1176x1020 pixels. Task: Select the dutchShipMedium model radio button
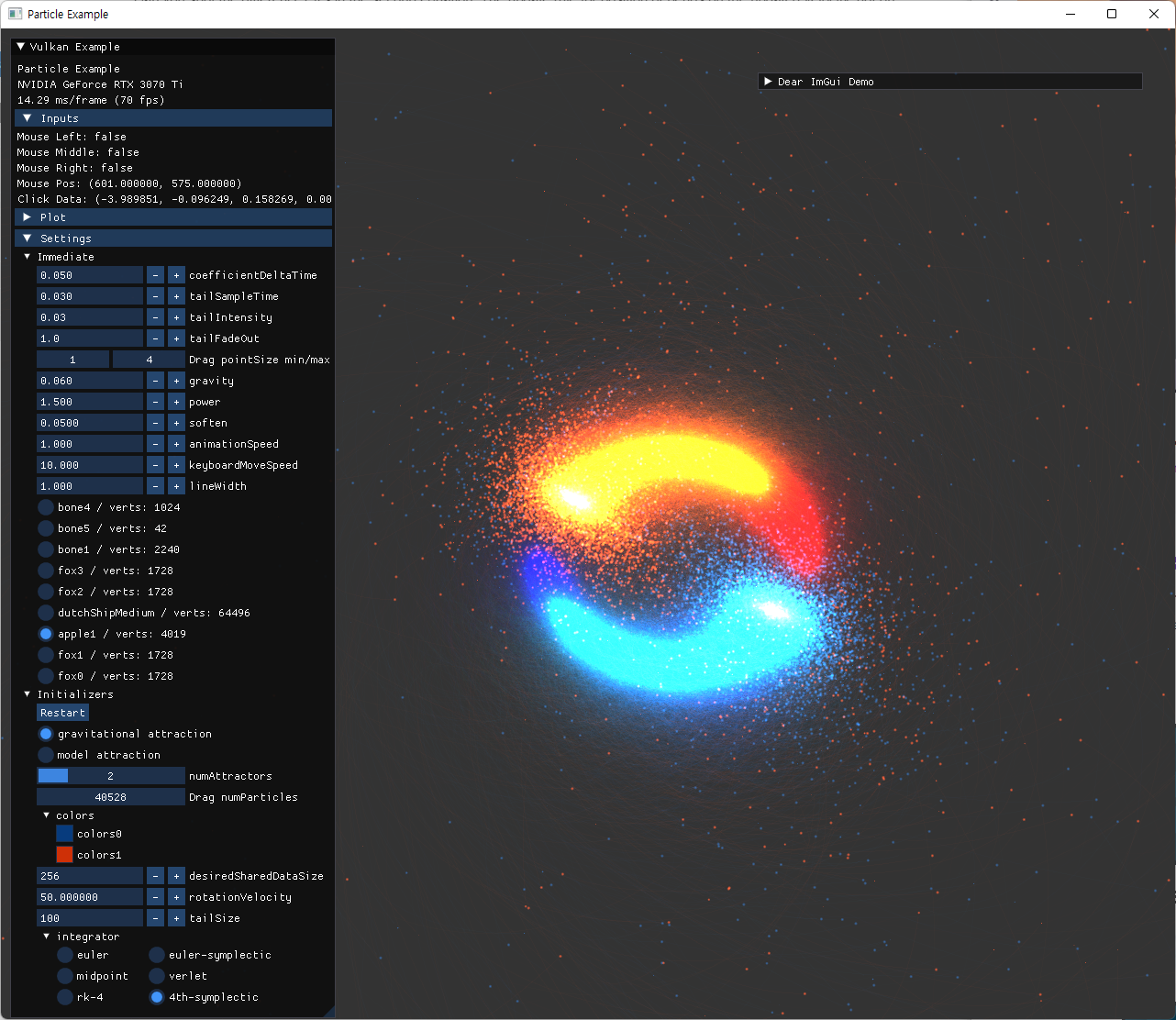[x=46, y=613]
